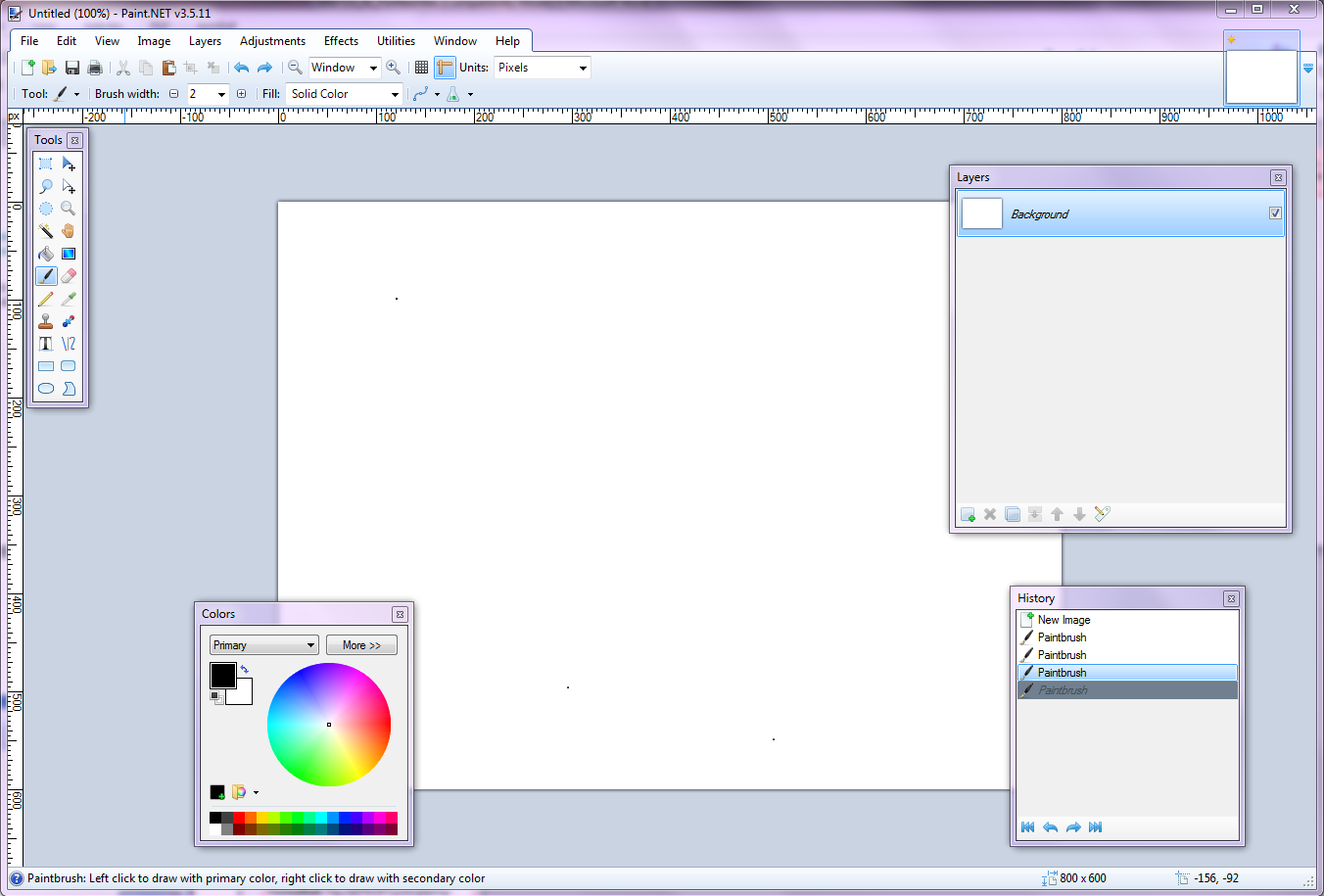Screen dimensions: 1324x896
Task: Add a new layer in Layers panel
Action: coord(968,514)
